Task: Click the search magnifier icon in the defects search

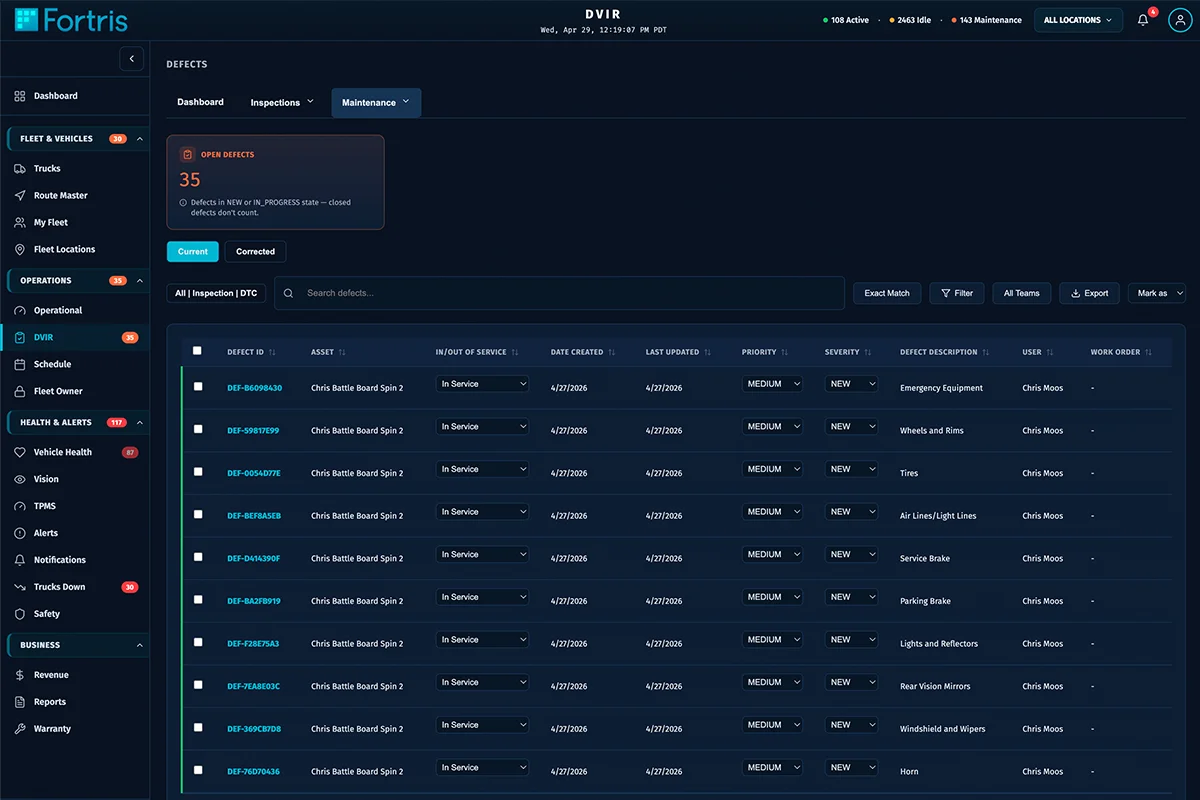Action: coord(289,294)
